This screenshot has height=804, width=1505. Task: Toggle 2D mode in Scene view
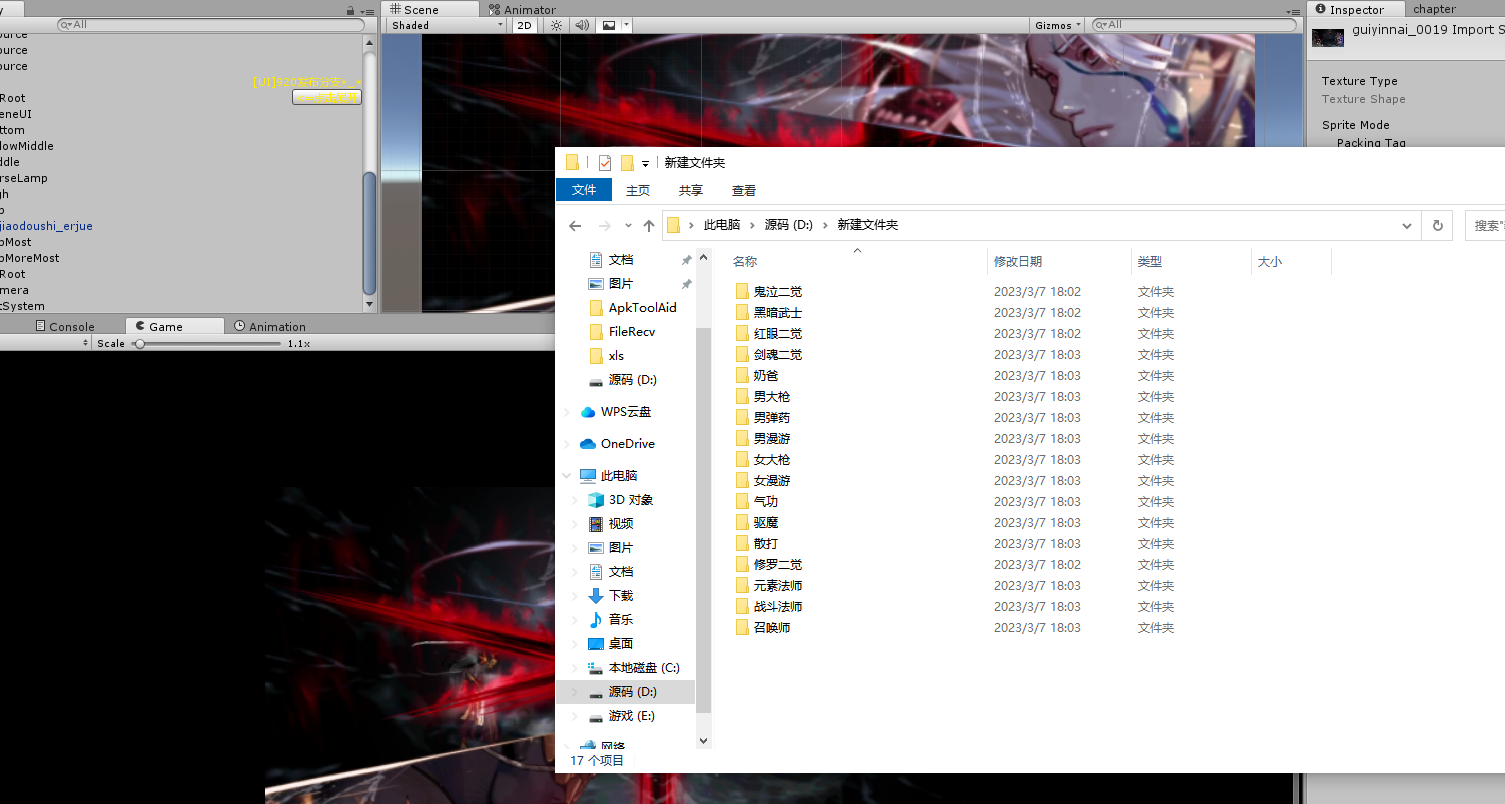(x=524, y=26)
